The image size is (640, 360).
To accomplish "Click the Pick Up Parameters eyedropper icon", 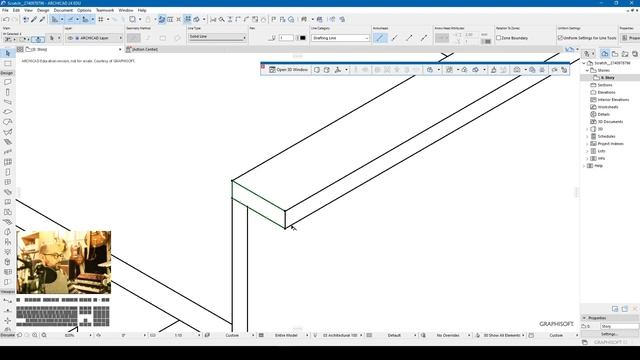I will [34, 19].
